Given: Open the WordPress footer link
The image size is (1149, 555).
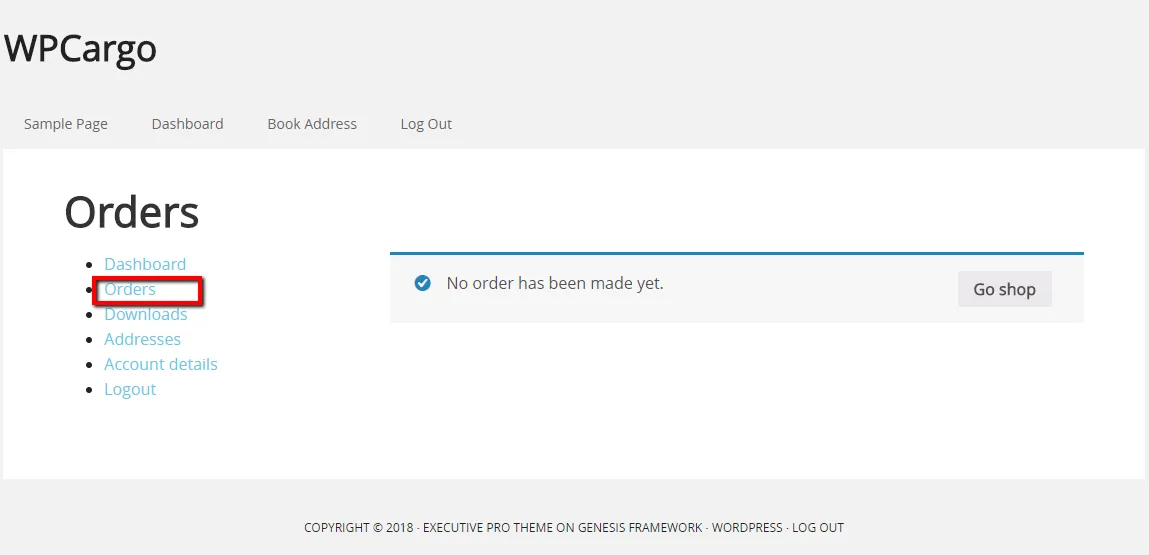Looking at the screenshot, I should (x=747, y=527).
